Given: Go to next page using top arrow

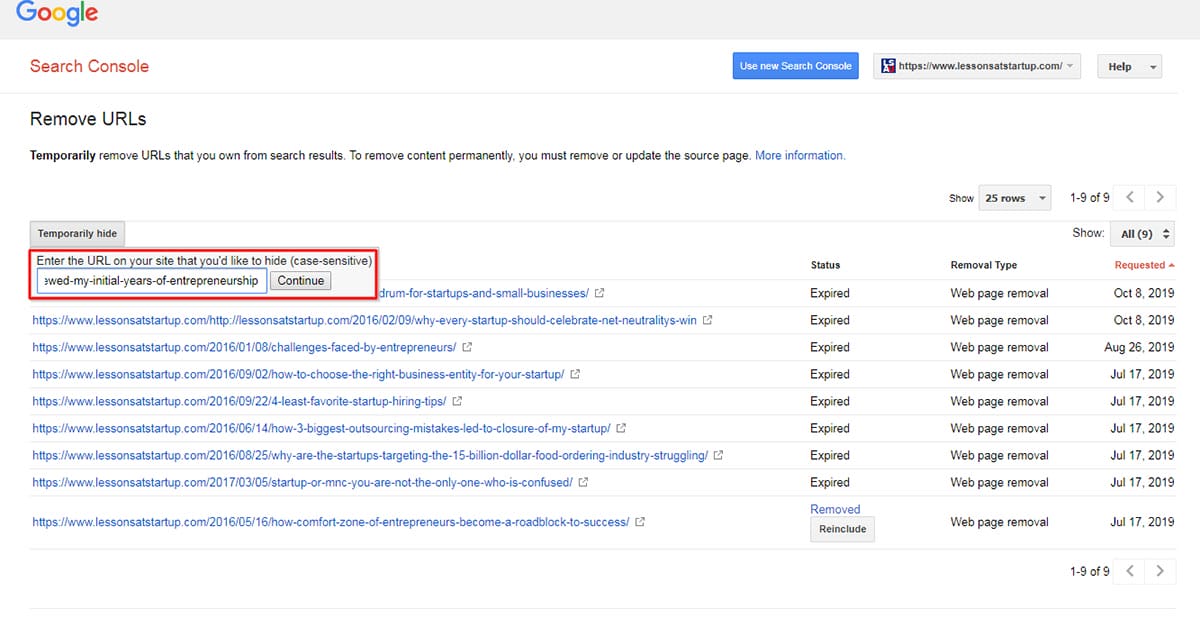Looking at the screenshot, I should [x=1160, y=198].
